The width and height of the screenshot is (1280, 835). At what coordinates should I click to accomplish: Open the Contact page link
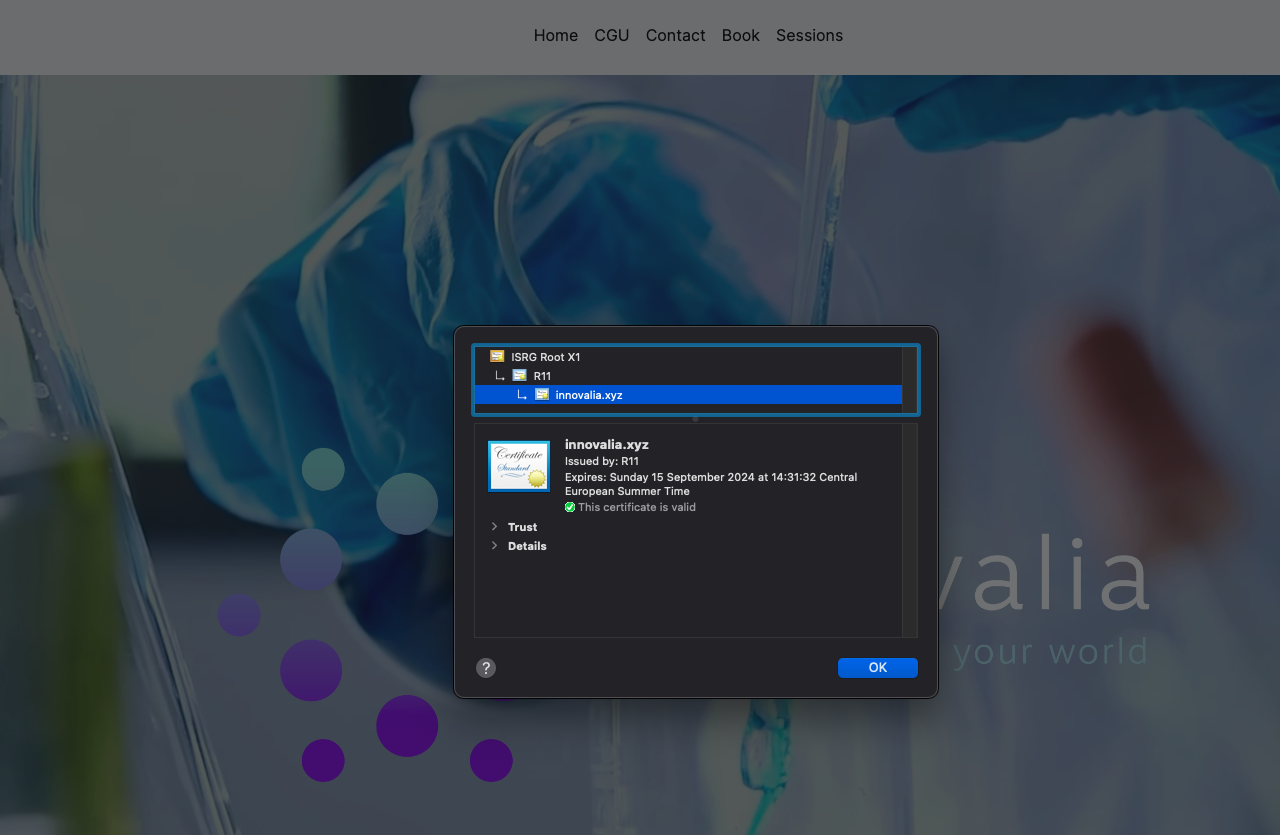click(675, 35)
